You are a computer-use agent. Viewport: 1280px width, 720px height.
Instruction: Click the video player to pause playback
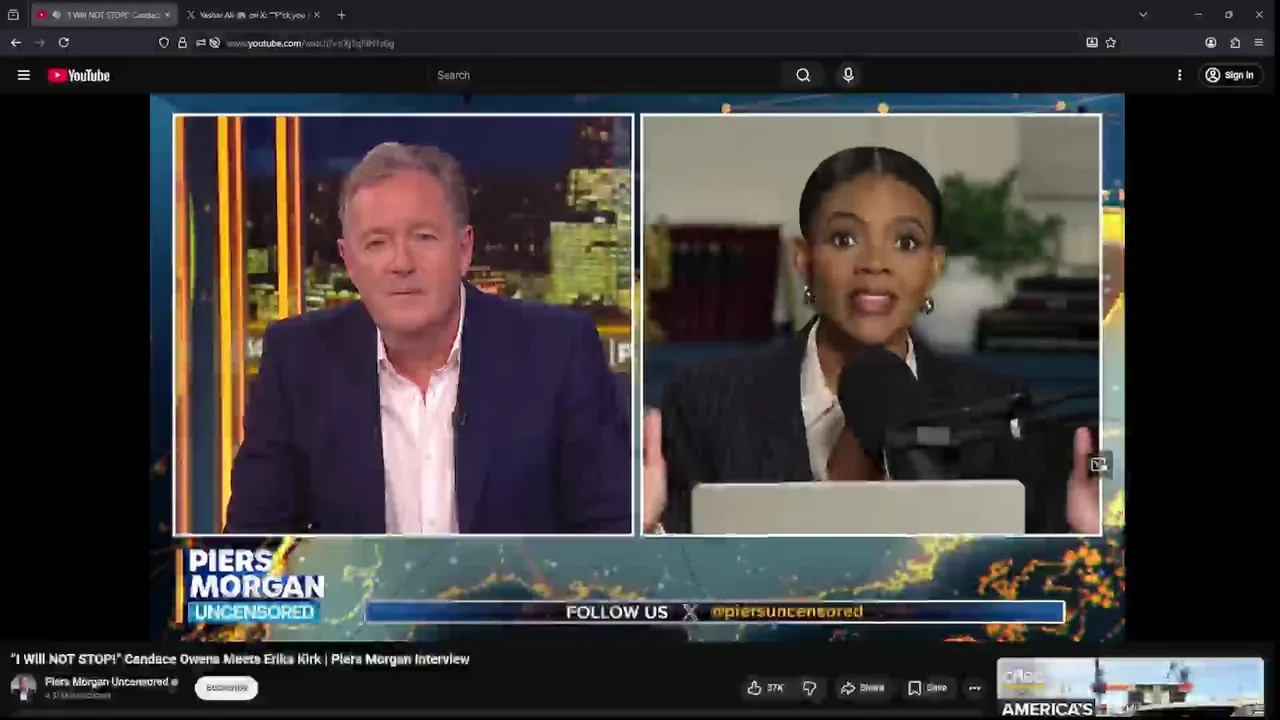(637, 367)
